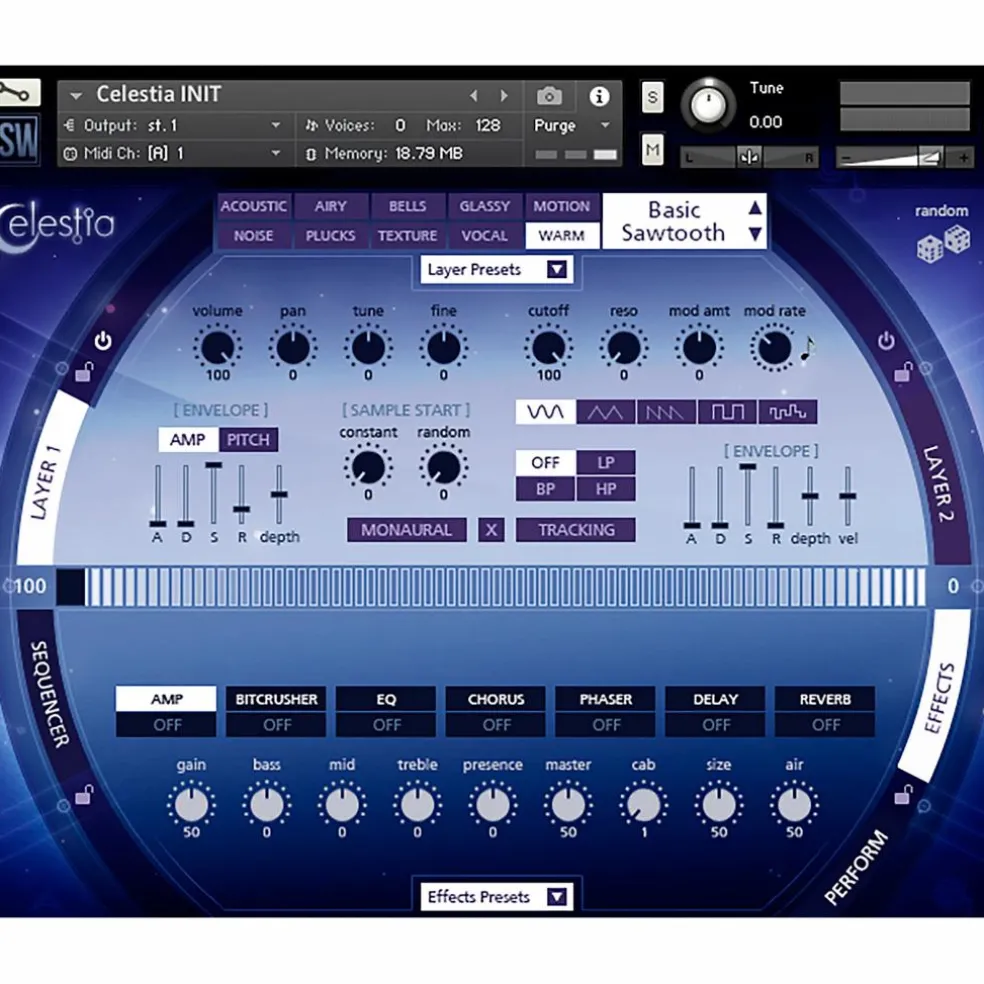
Task: Select previous sound with the up arrow
Action: point(755,208)
